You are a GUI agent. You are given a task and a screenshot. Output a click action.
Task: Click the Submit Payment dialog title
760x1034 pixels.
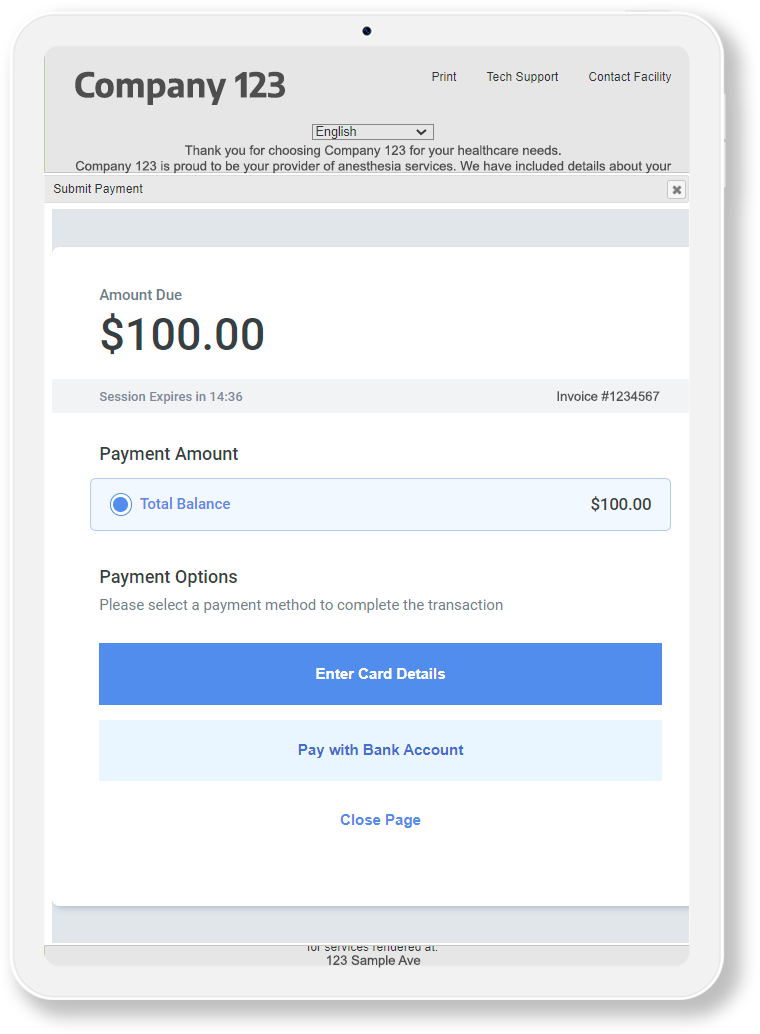pos(98,189)
